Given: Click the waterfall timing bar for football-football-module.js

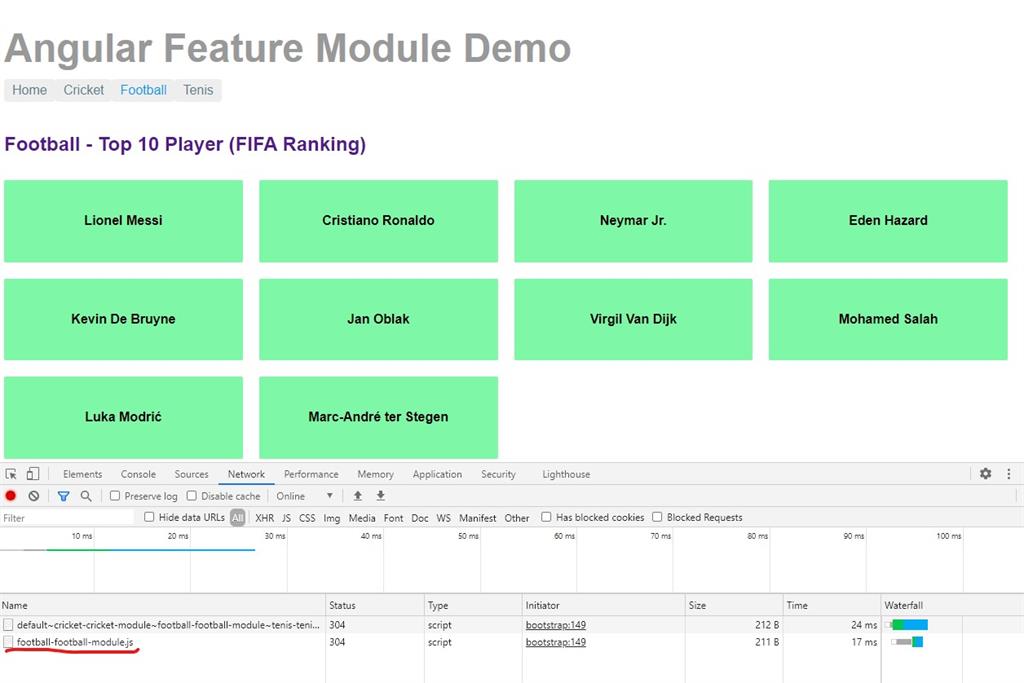Looking at the screenshot, I should (905, 642).
